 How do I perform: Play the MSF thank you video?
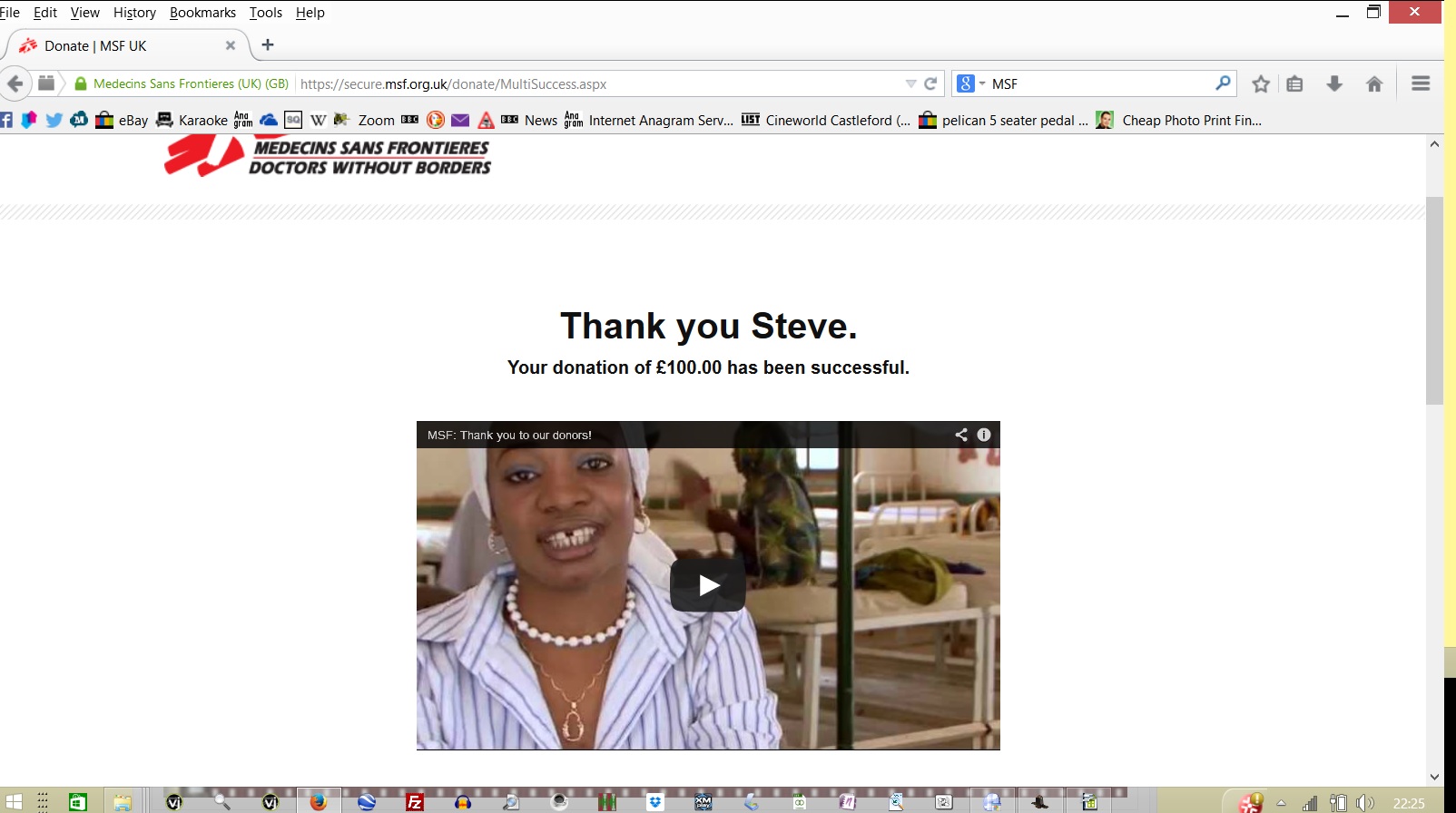click(708, 585)
